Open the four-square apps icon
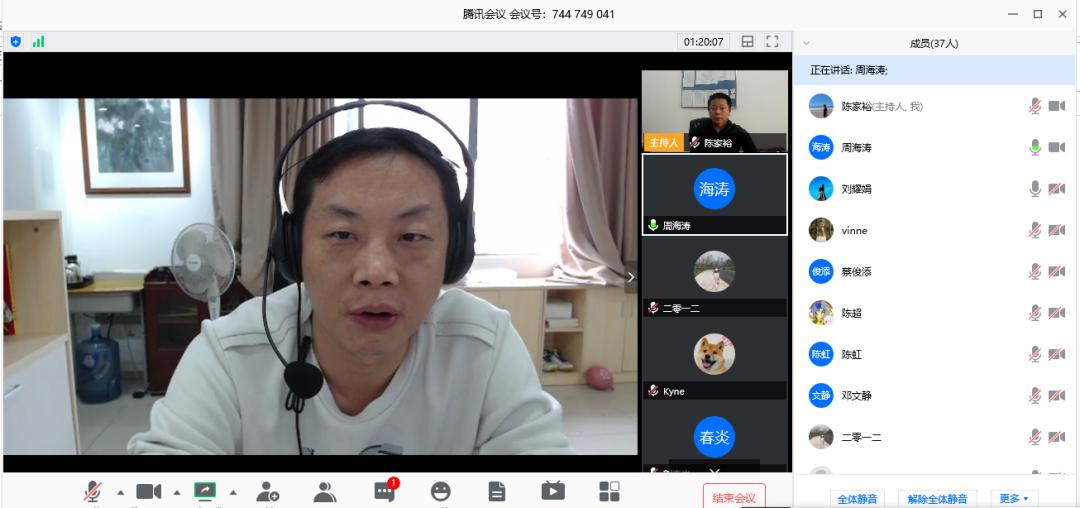Screen dimensions: 1080x508 (609, 491)
